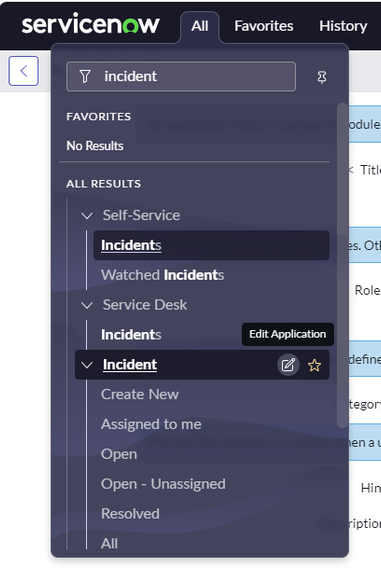381x582 pixels.
Task: Open the Open incidents module
Action: [x=119, y=454]
